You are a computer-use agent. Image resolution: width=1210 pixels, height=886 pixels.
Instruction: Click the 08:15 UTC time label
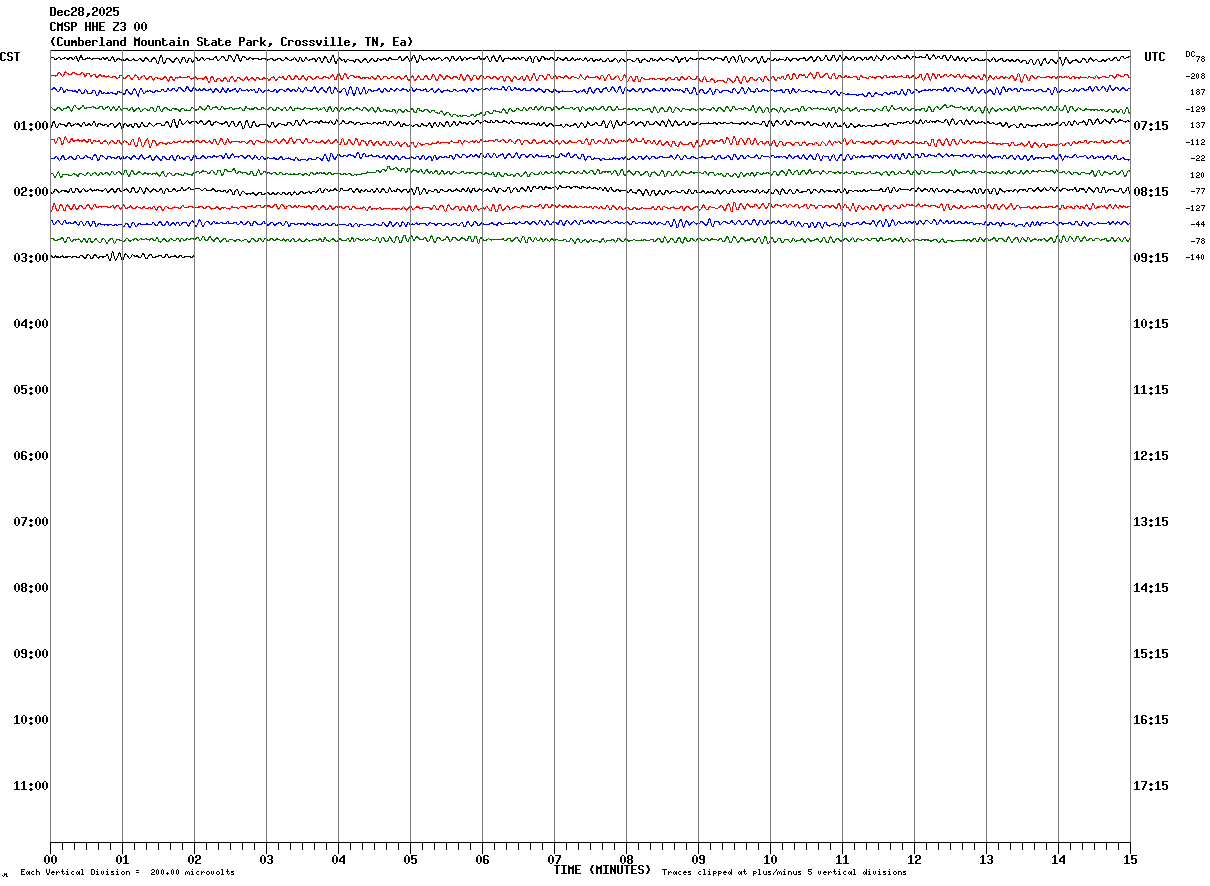tap(1151, 192)
